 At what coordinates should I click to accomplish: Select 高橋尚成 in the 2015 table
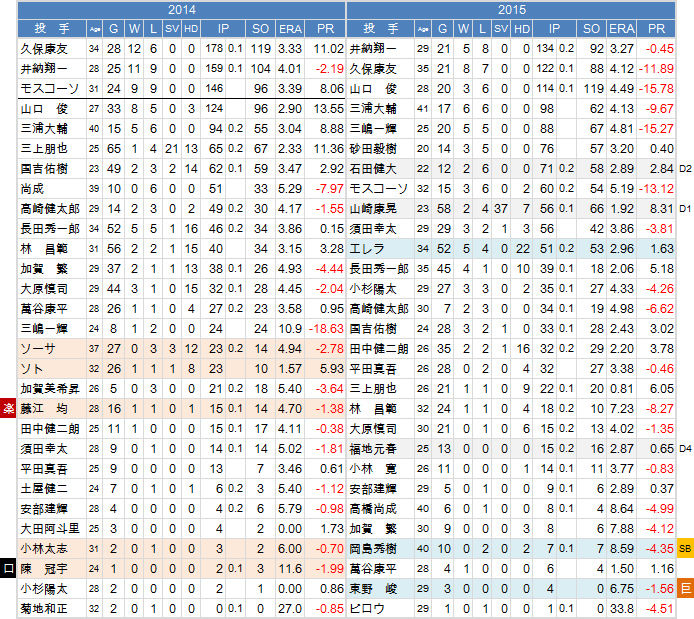pos(373,509)
